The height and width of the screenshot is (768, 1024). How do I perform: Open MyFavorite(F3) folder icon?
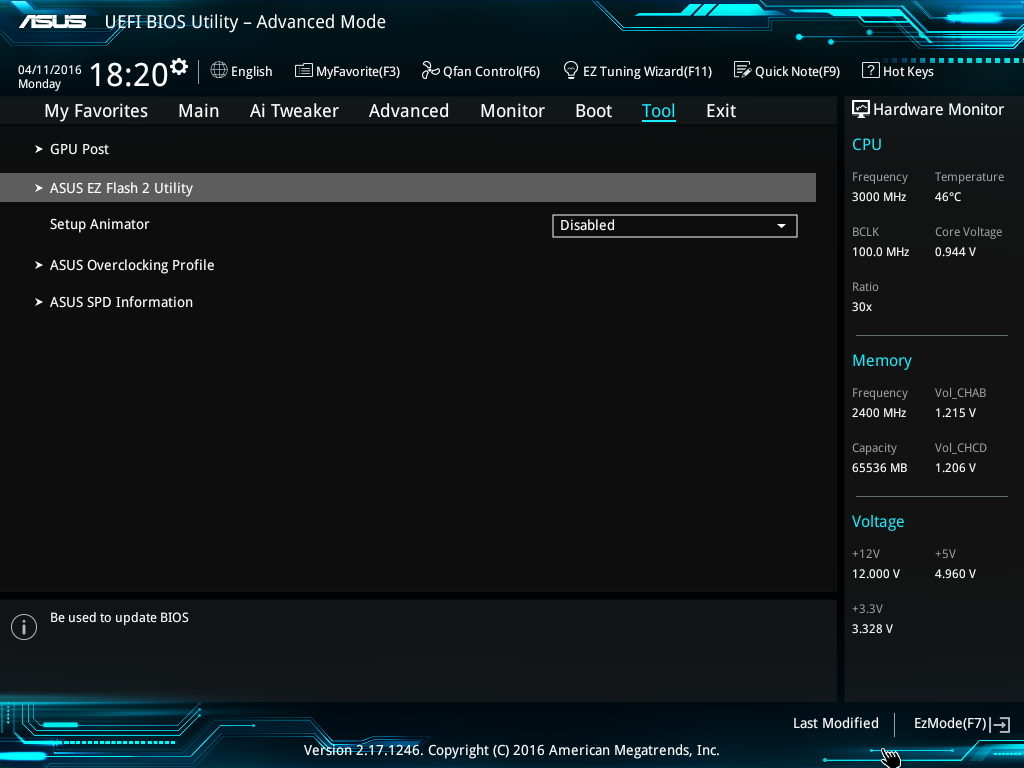(x=304, y=71)
